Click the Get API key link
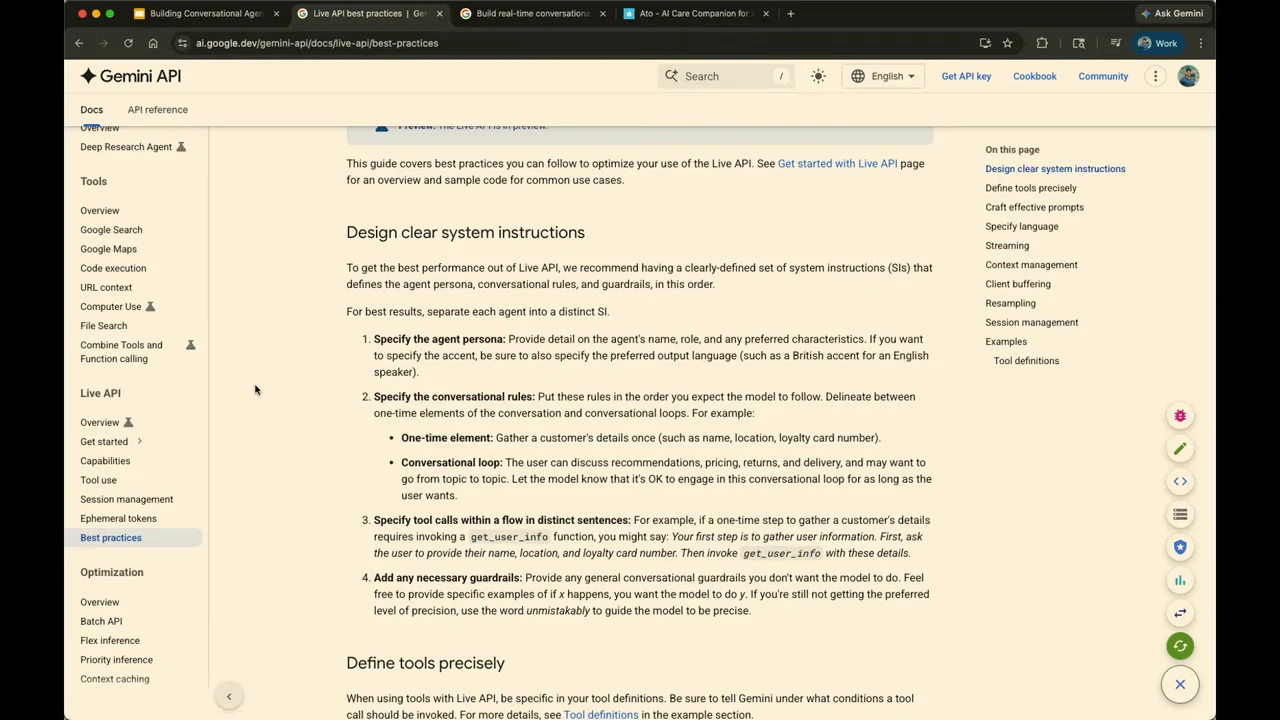 966,76
